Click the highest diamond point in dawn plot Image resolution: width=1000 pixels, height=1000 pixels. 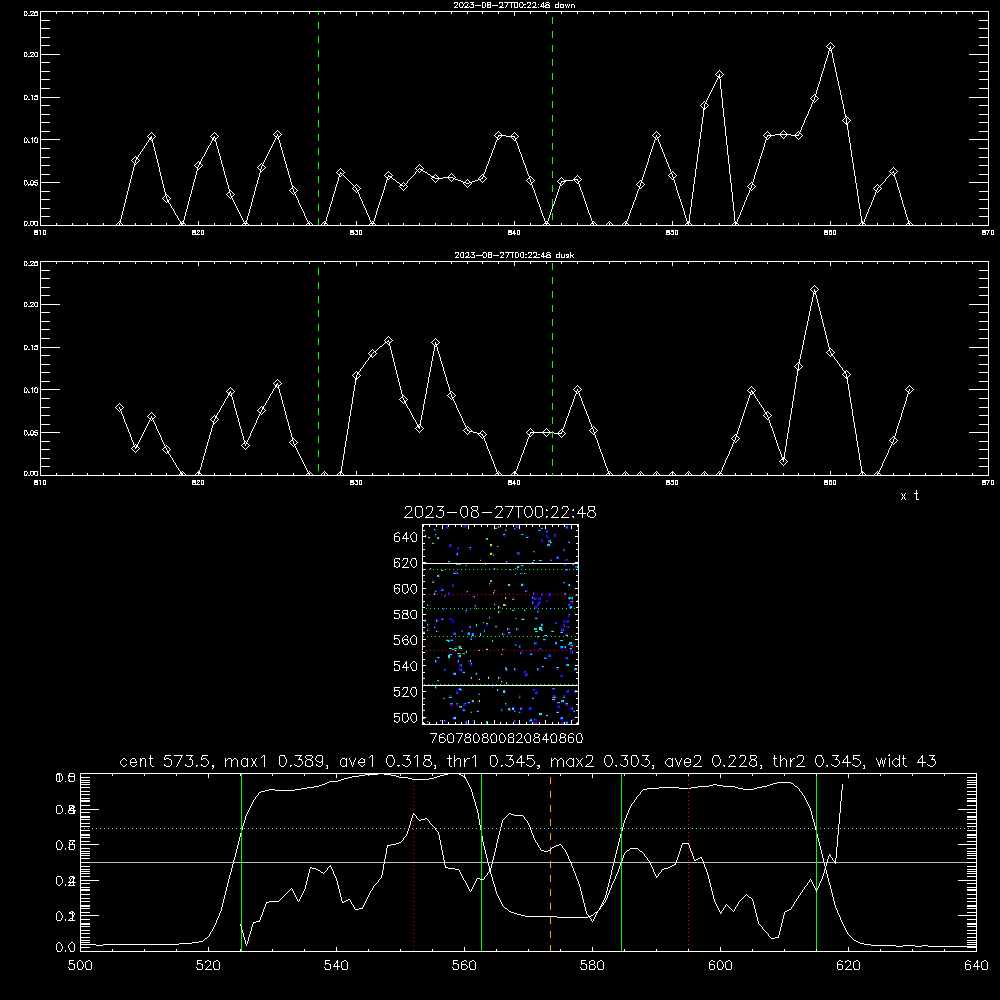click(830, 47)
